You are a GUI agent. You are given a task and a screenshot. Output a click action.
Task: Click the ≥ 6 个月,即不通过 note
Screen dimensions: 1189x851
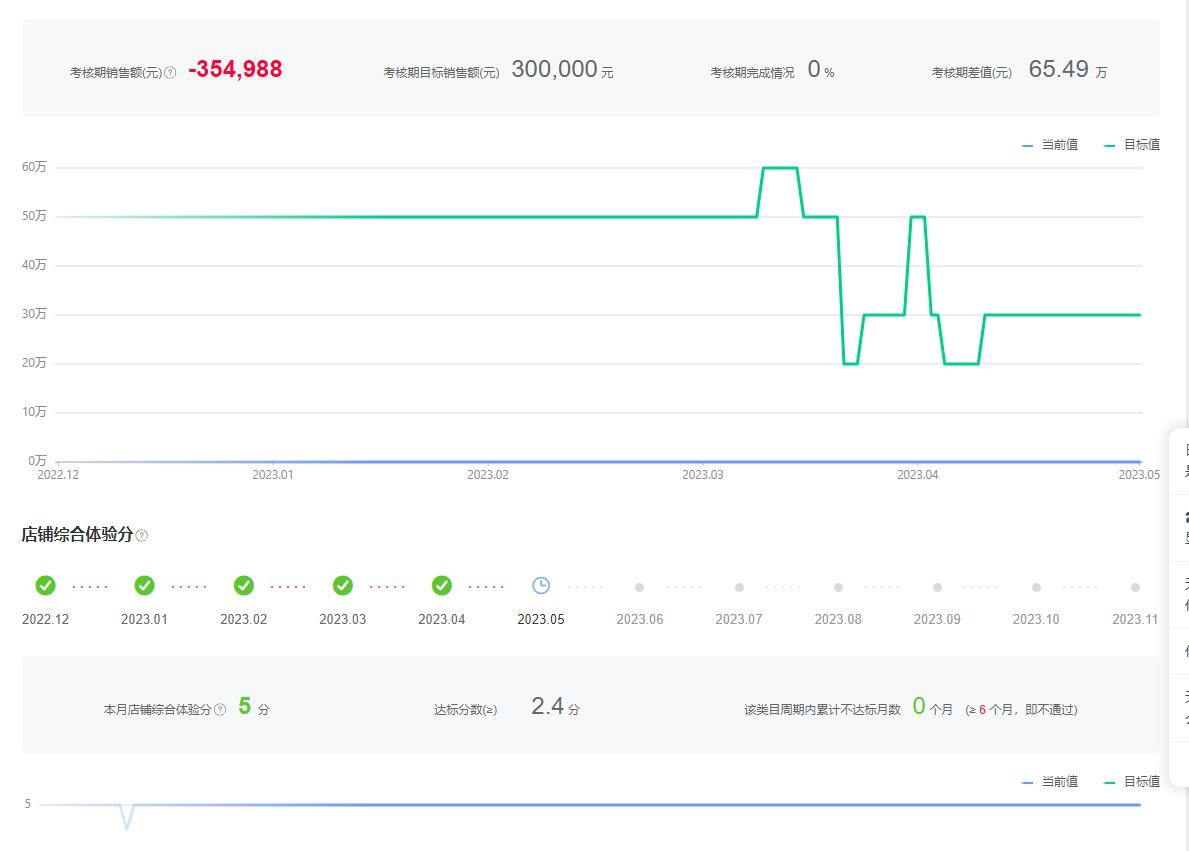coord(1021,710)
